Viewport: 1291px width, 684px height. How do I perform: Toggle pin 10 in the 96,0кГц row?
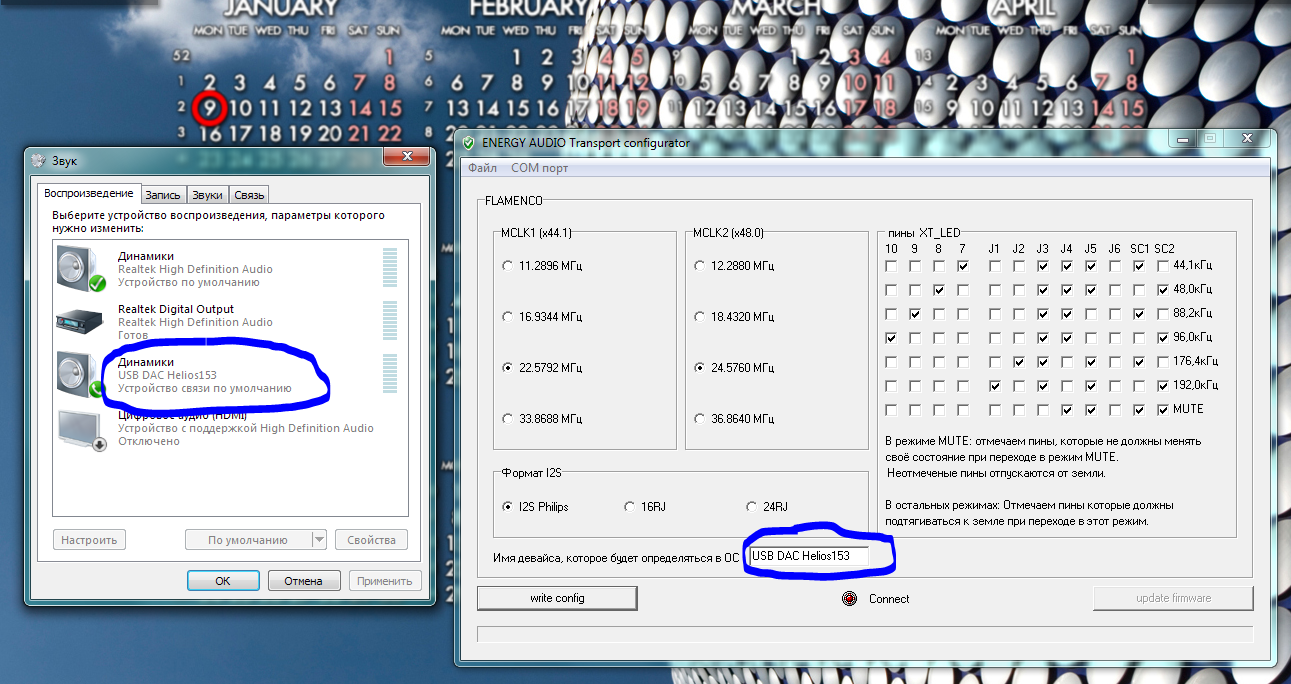coord(891,338)
